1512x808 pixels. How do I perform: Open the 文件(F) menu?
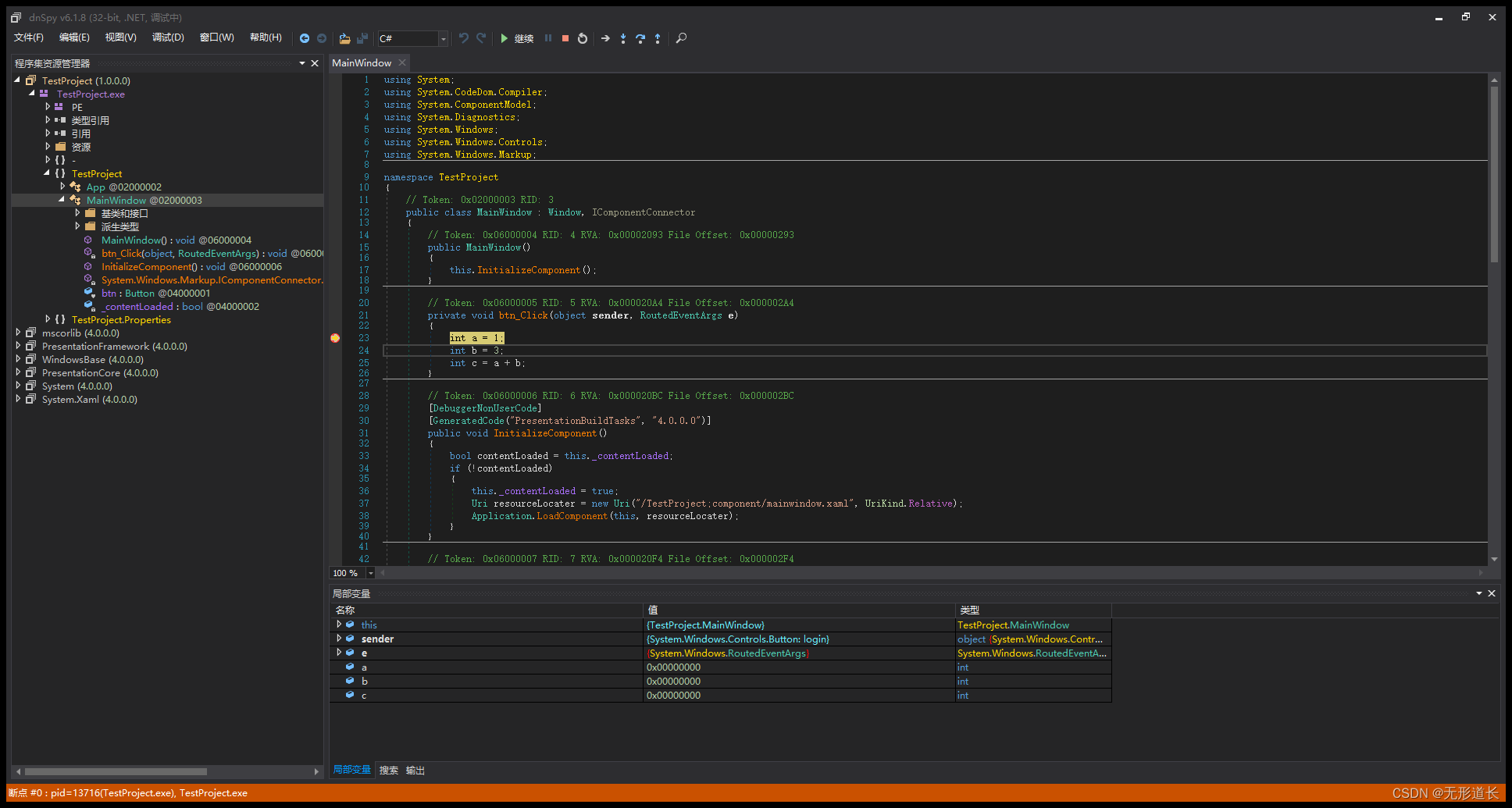tap(29, 37)
